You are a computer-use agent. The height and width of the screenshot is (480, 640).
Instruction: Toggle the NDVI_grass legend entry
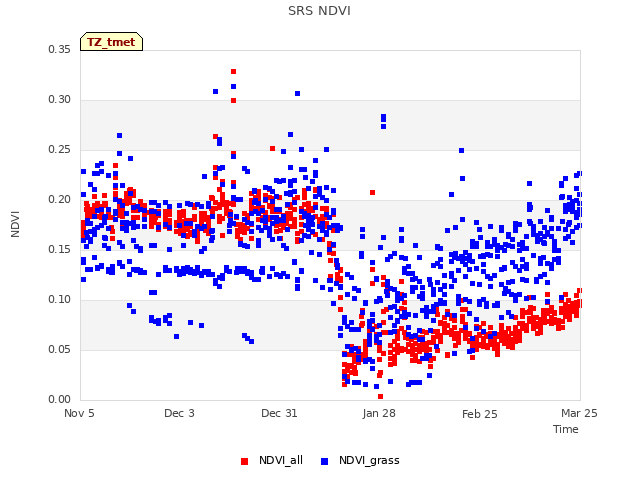click(360, 460)
